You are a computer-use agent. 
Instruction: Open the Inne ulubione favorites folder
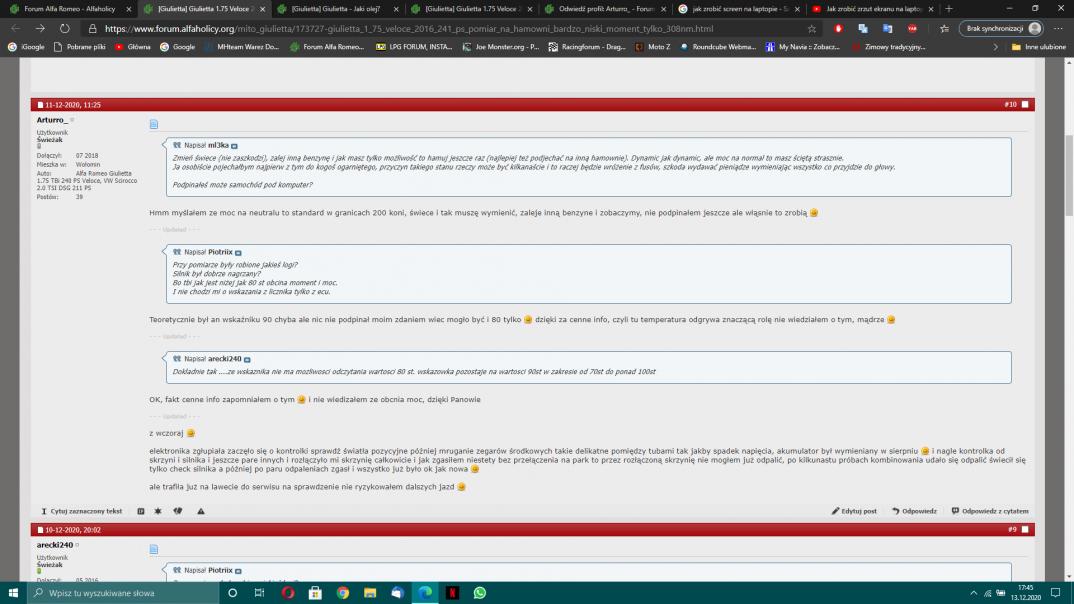tap(1038, 47)
